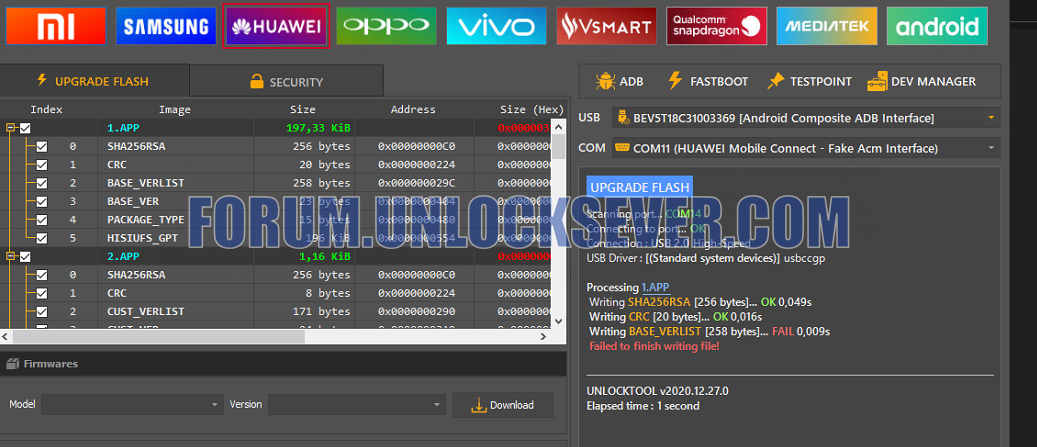1037x447 pixels.
Task: Open the Fastboot tools
Action: (708, 81)
